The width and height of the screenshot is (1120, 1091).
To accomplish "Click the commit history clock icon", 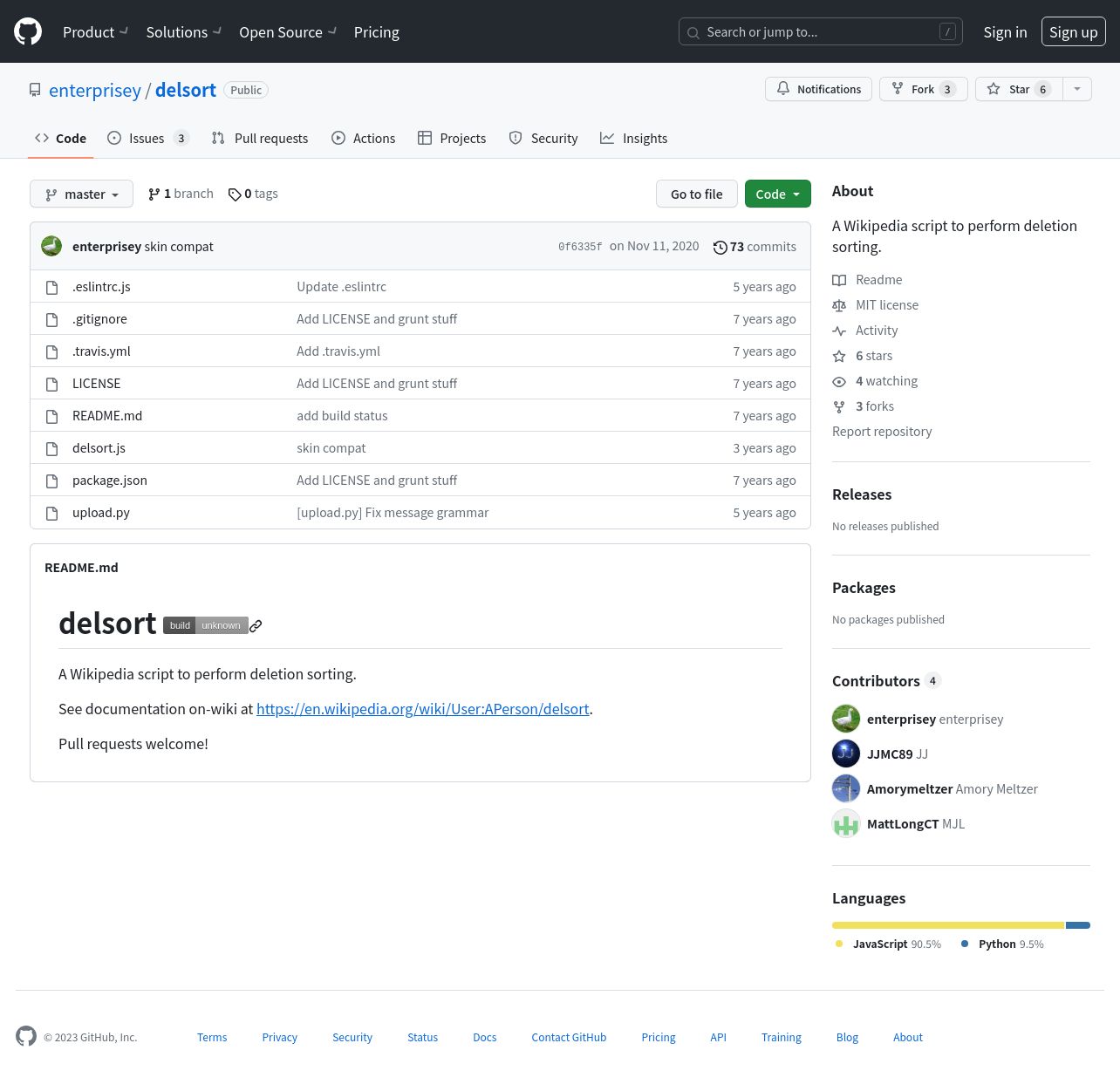I will coord(720,247).
